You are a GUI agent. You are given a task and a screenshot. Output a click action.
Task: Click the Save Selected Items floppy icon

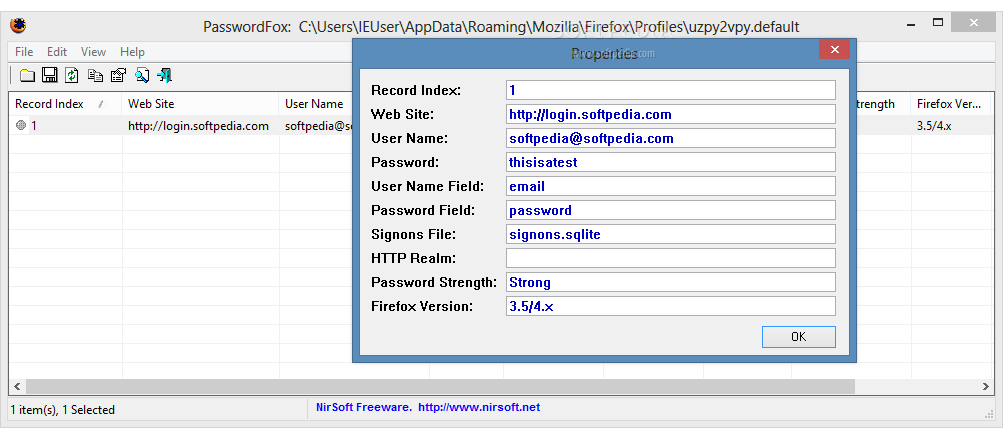point(49,75)
